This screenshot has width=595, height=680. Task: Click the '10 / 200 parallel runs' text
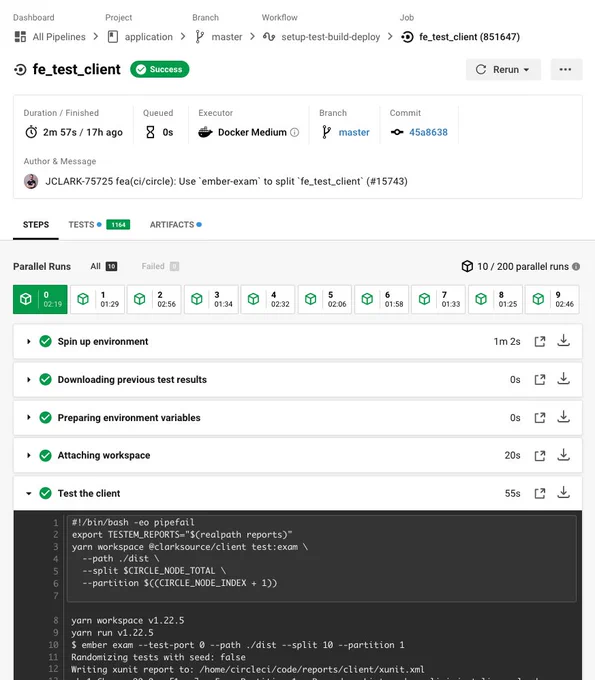(523, 266)
